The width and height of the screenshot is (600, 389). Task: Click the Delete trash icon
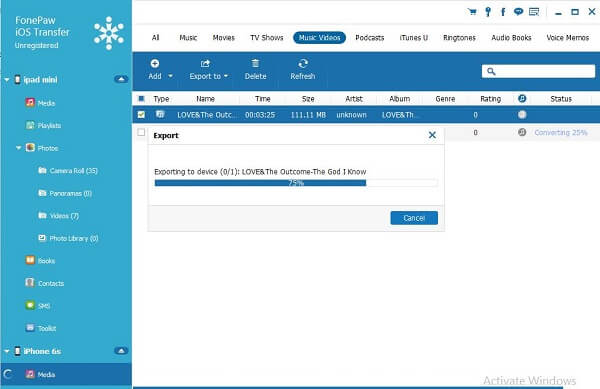[255, 63]
